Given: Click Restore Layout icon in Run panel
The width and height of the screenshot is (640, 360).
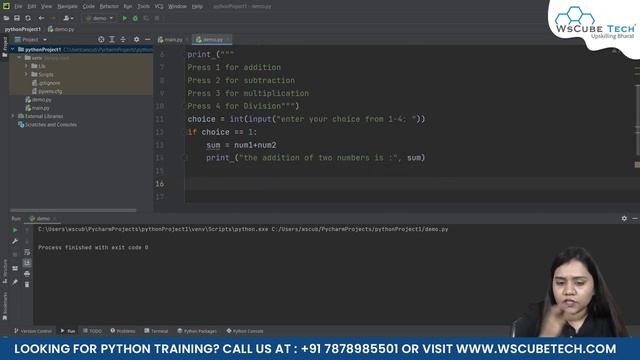Looking at the screenshot, I should tap(15, 269).
